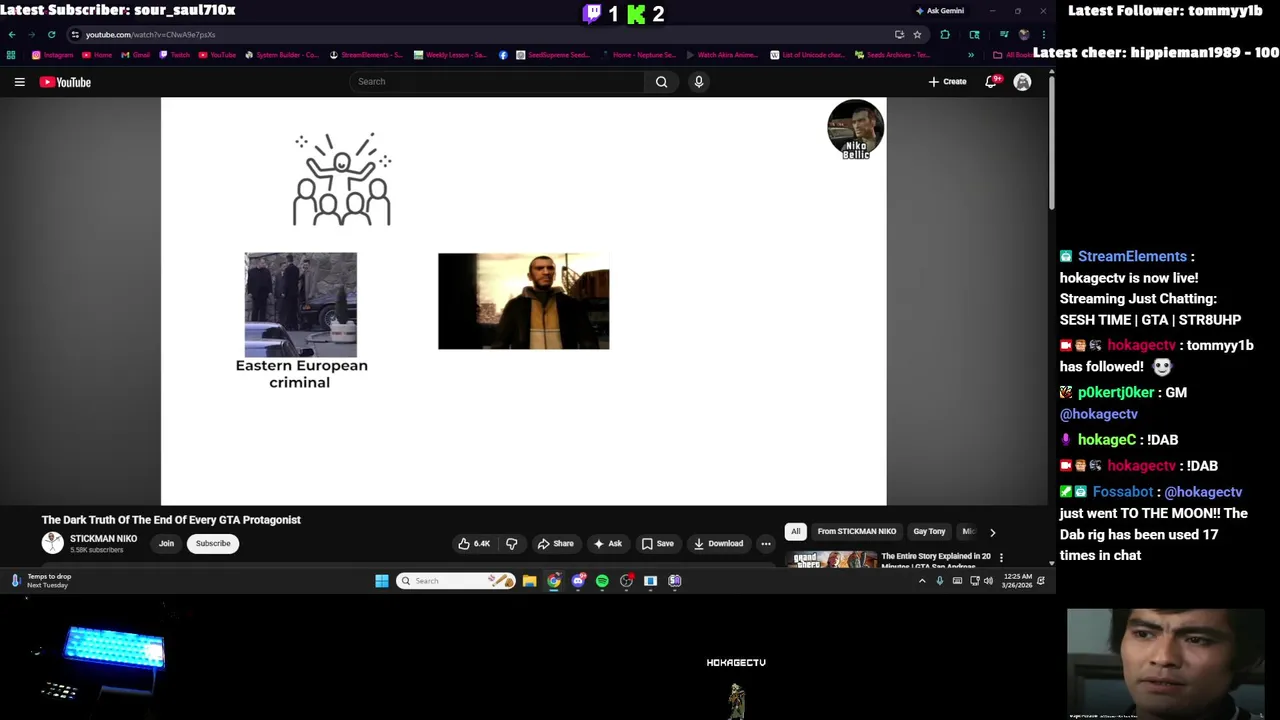
Task: Open the browser extensions puzzle icon
Action: (x=945, y=34)
